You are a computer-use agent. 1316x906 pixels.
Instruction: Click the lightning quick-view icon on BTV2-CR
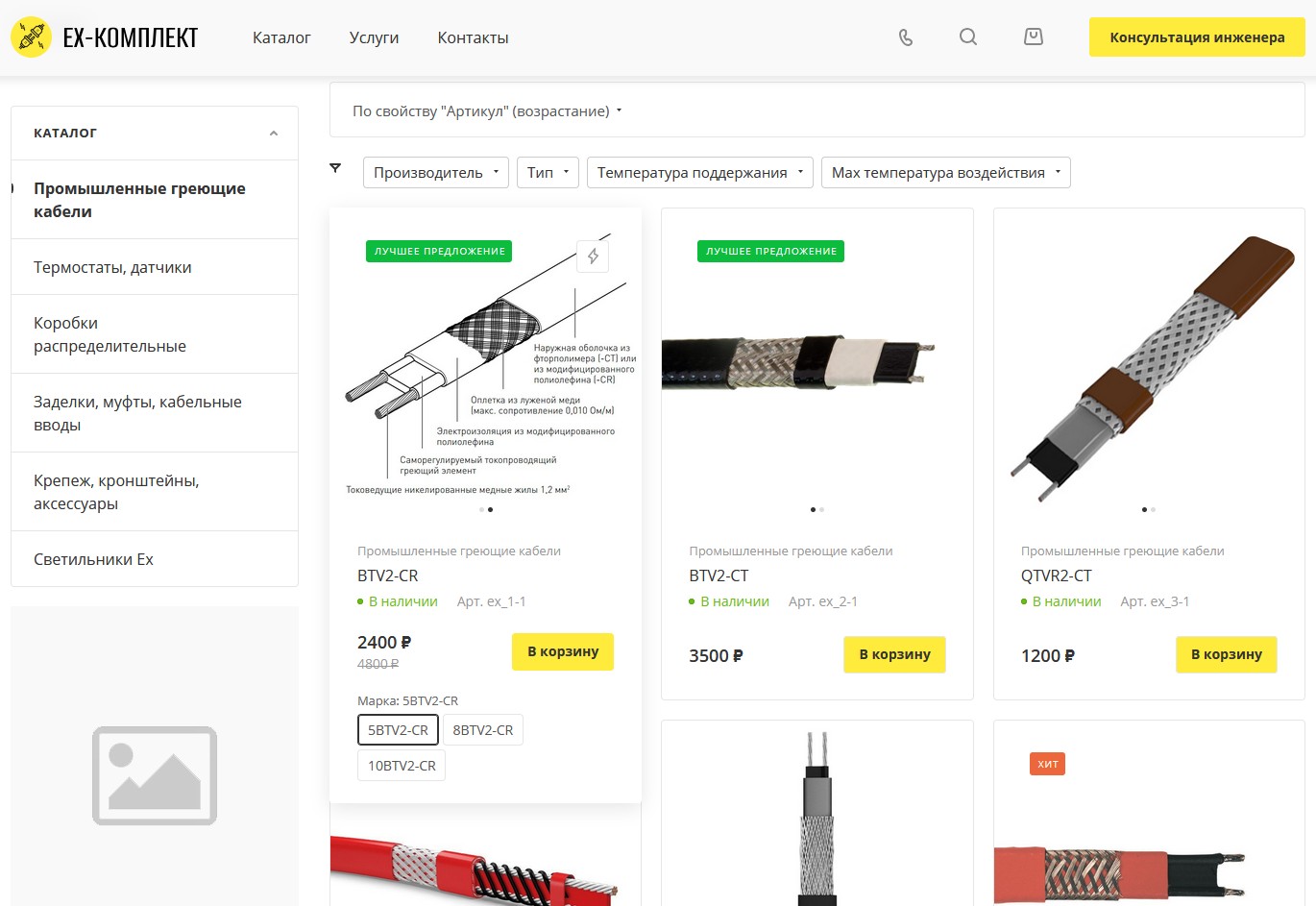pyautogui.click(x=593, y=256)
